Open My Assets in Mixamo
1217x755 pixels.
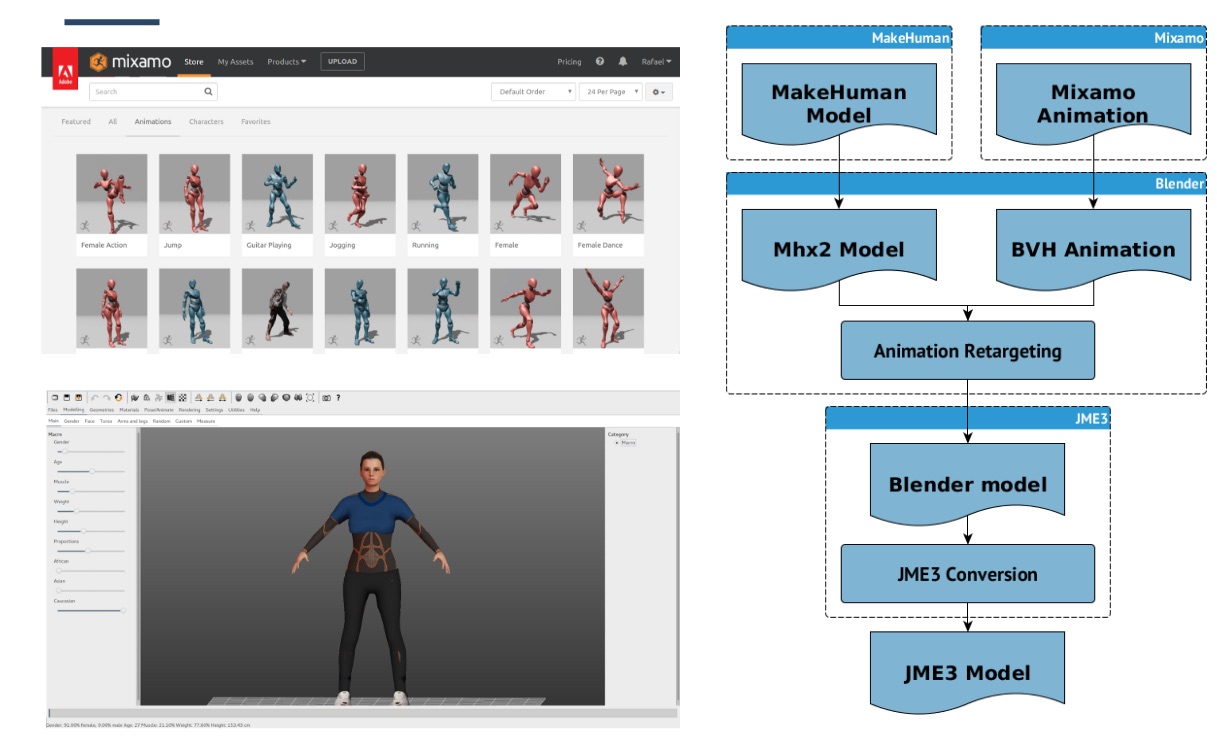236,62
